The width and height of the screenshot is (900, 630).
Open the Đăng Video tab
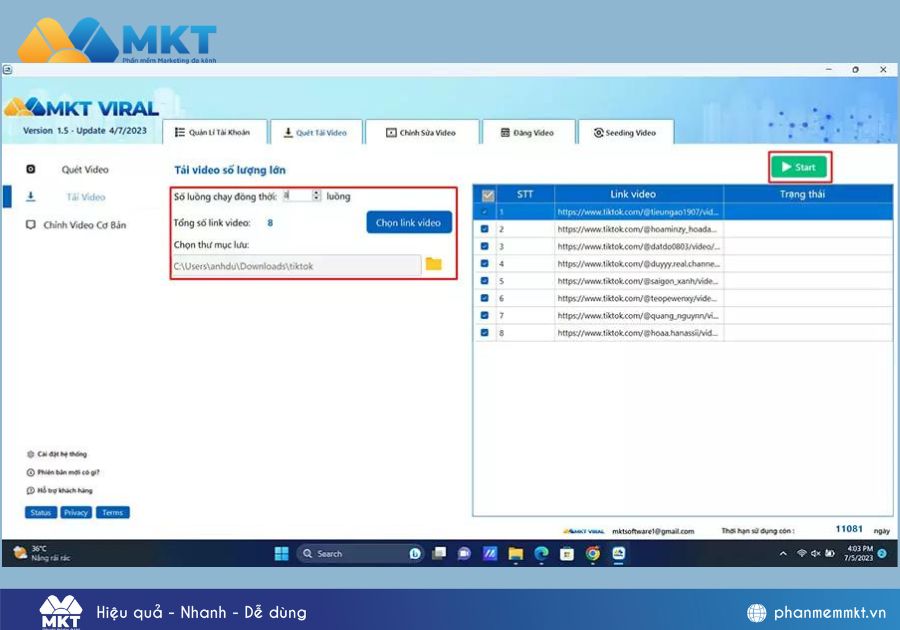point(529,133)
